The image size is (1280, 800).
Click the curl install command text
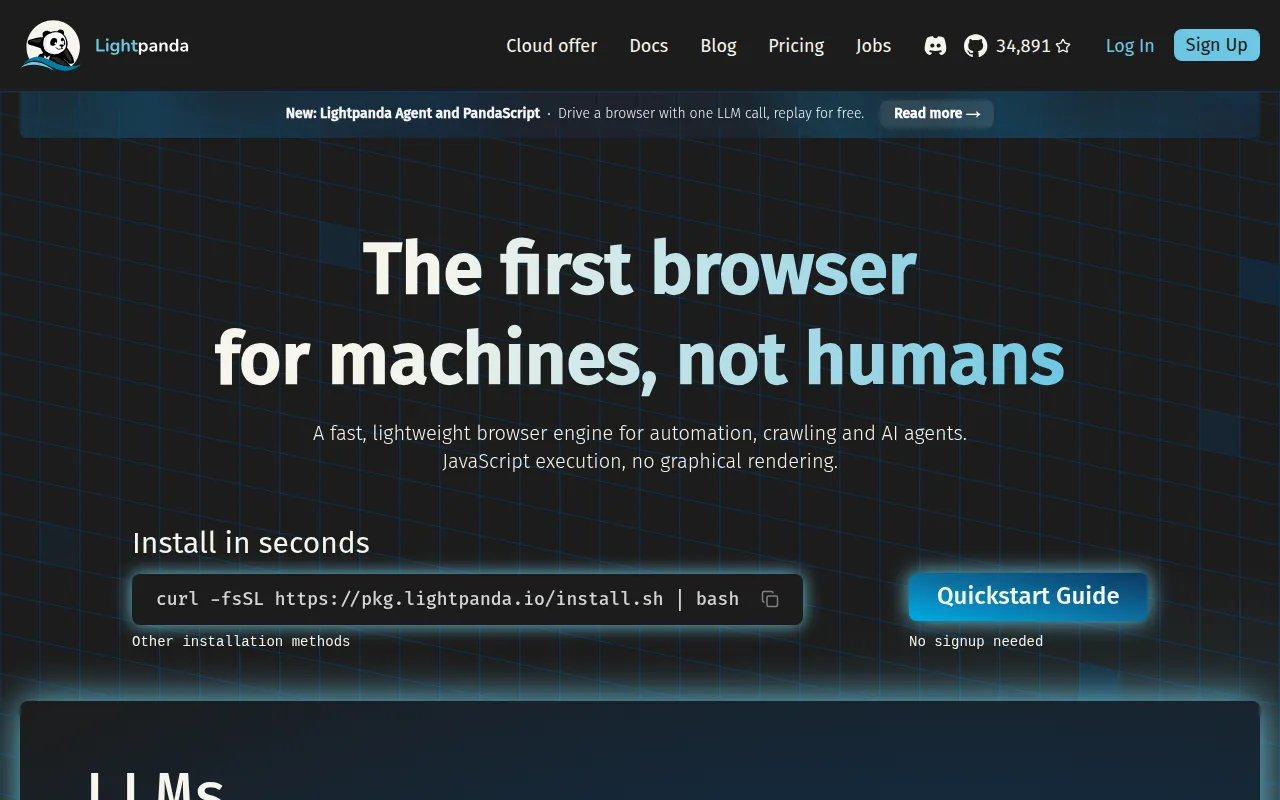click(448, 599)
